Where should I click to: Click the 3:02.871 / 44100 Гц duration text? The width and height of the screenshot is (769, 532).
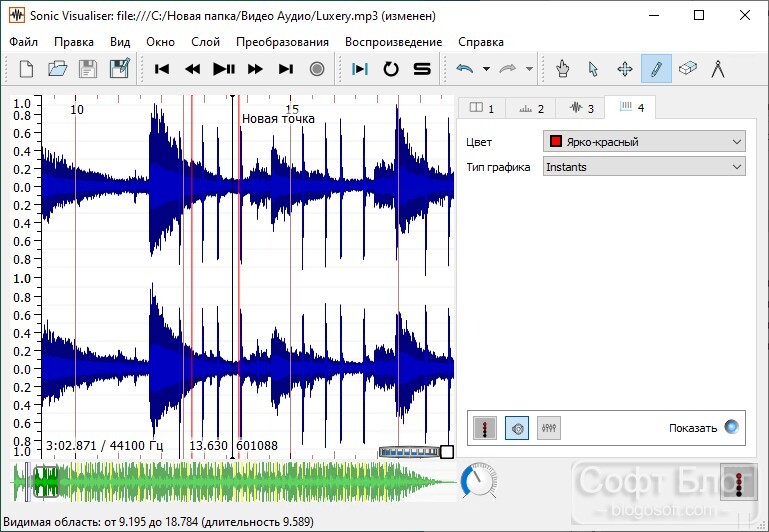104,445
